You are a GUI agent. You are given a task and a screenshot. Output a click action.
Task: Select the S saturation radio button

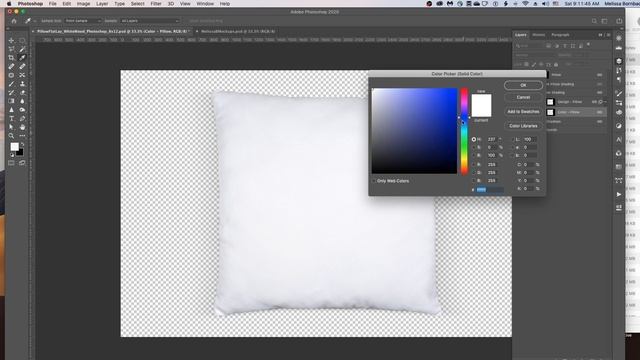(474, 147)
